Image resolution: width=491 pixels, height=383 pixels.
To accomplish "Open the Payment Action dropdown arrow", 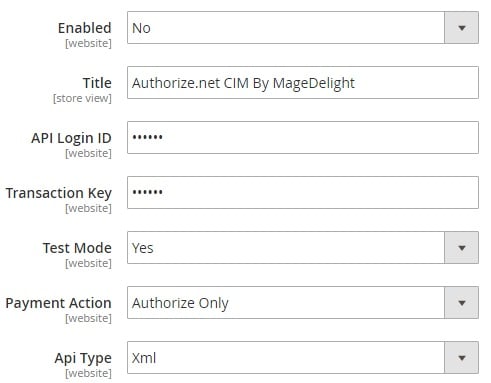I will point(462,303).
